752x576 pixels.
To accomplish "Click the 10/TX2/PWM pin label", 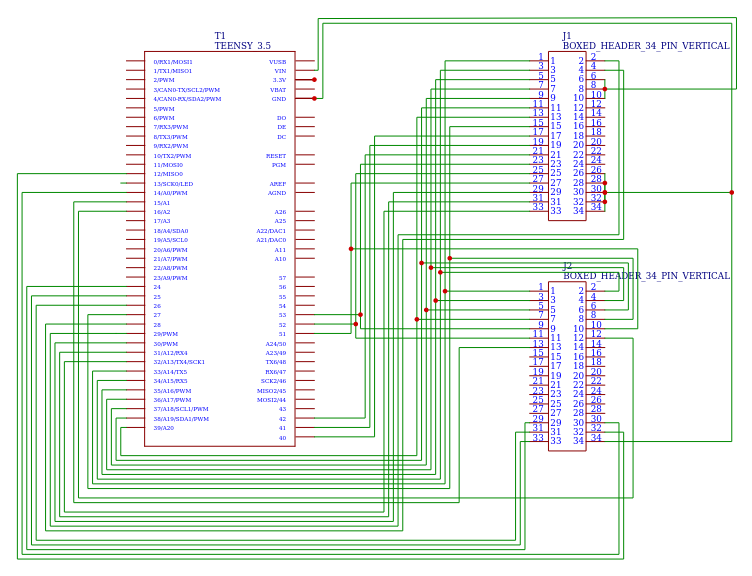I will 172,156.
